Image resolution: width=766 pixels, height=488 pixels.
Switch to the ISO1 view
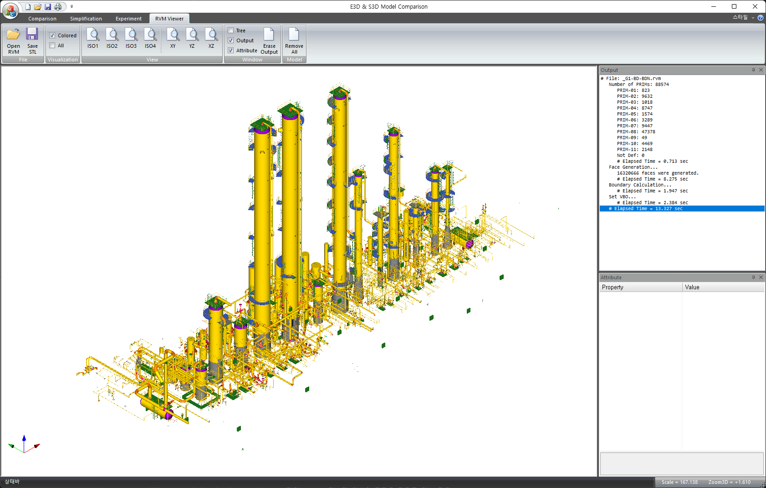pos(93,39)
